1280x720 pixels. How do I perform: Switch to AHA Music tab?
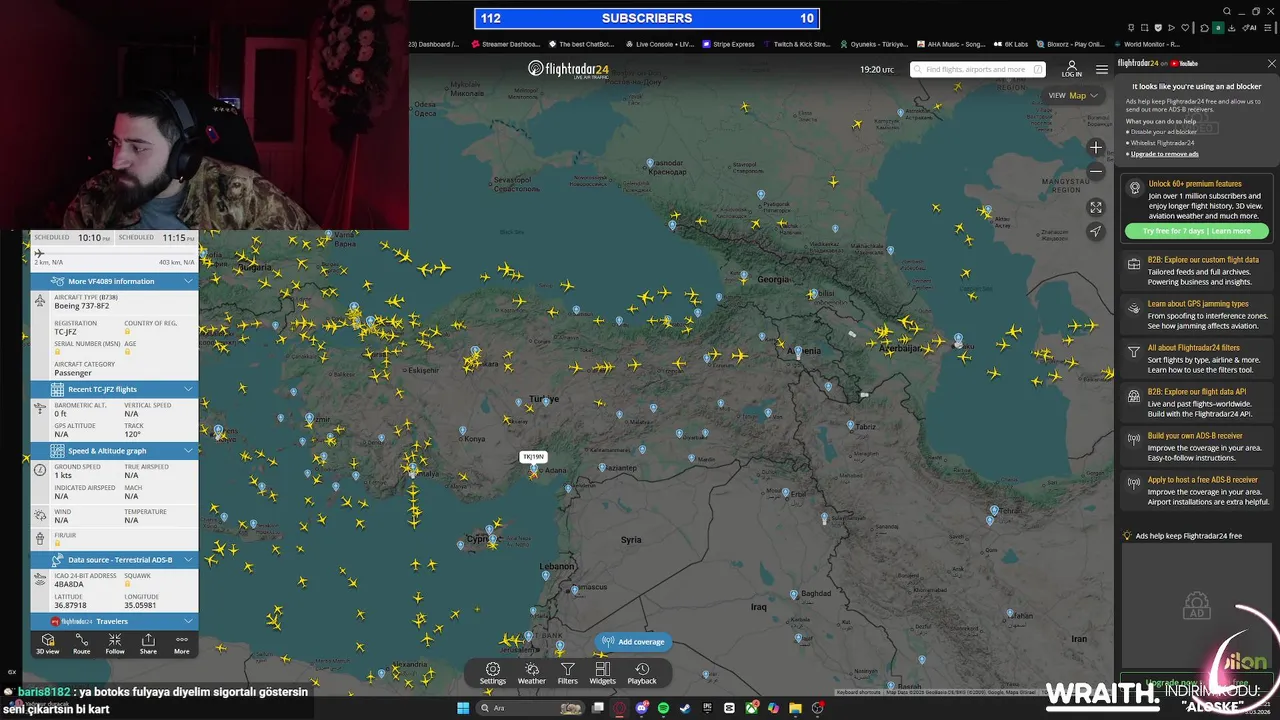(x=951, y=44)
